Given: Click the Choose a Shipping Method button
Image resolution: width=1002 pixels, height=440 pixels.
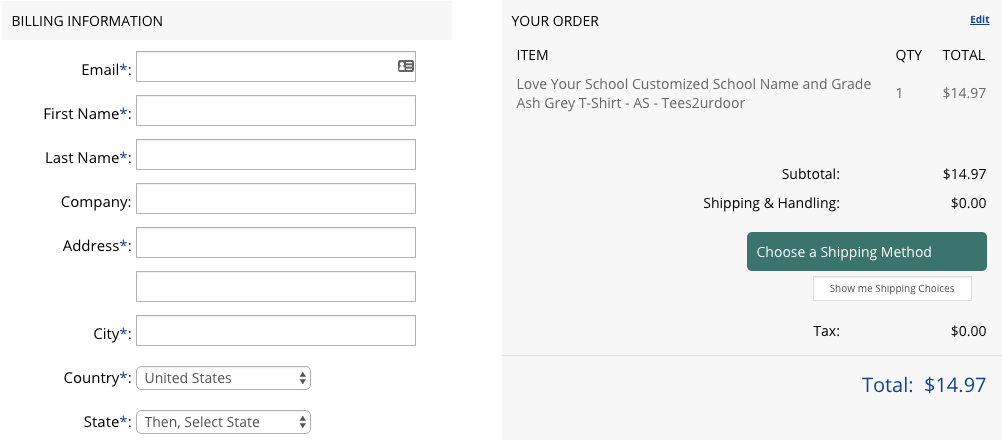Looking at the screenshot, I should click(867, 252).
